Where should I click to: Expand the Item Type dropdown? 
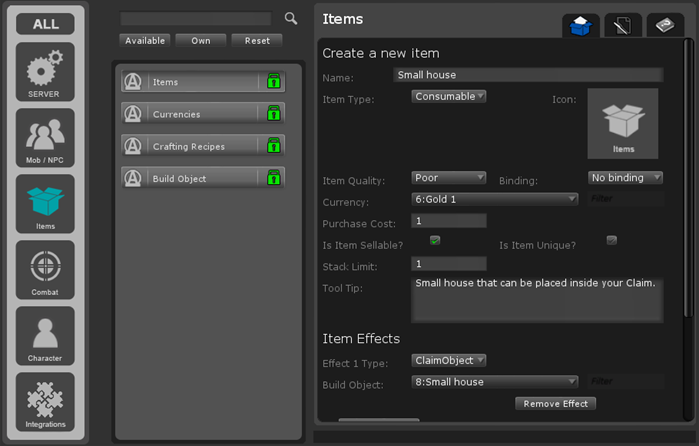(449, 97)
